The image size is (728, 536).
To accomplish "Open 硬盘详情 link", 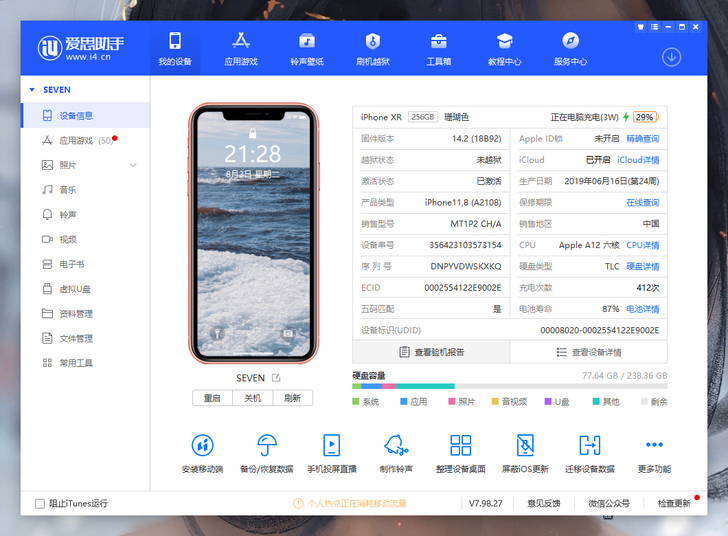I will [643, 266].
